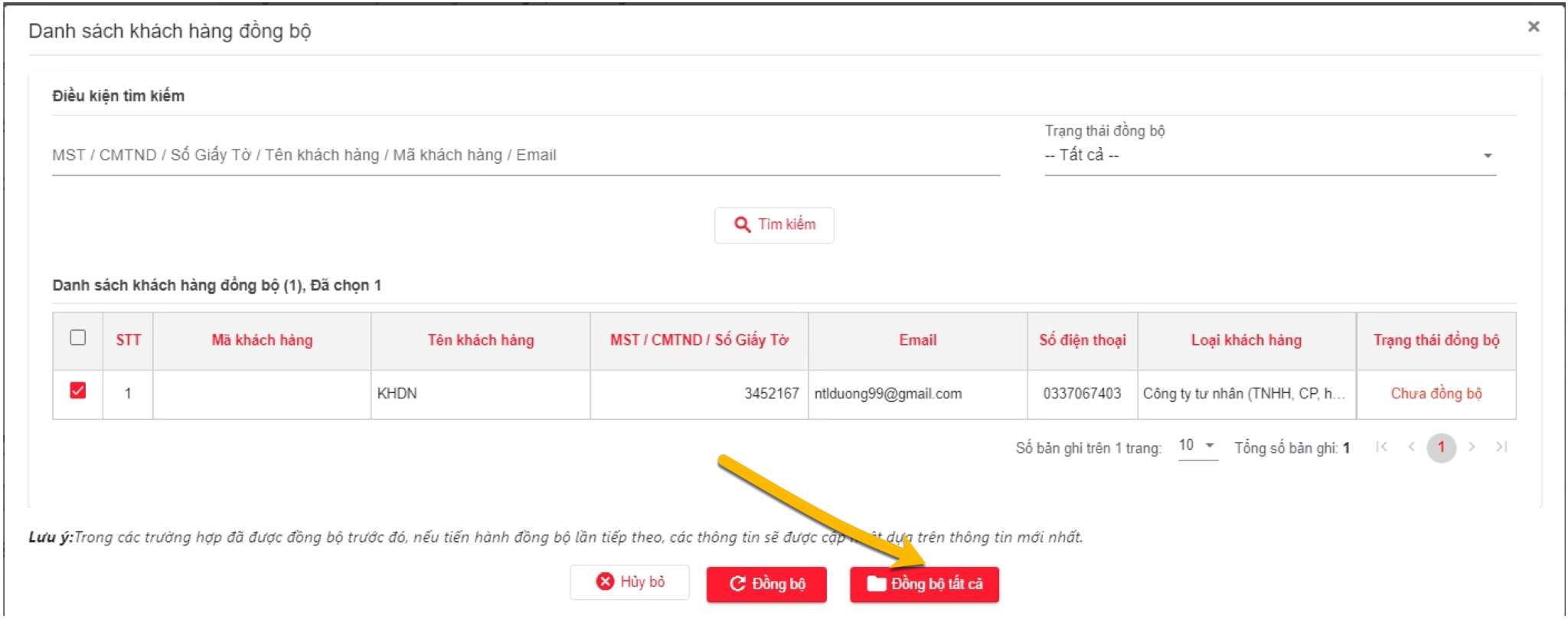Jump to last page of records
This screenshot has height=619, width=1568.
pos(1501,447)
